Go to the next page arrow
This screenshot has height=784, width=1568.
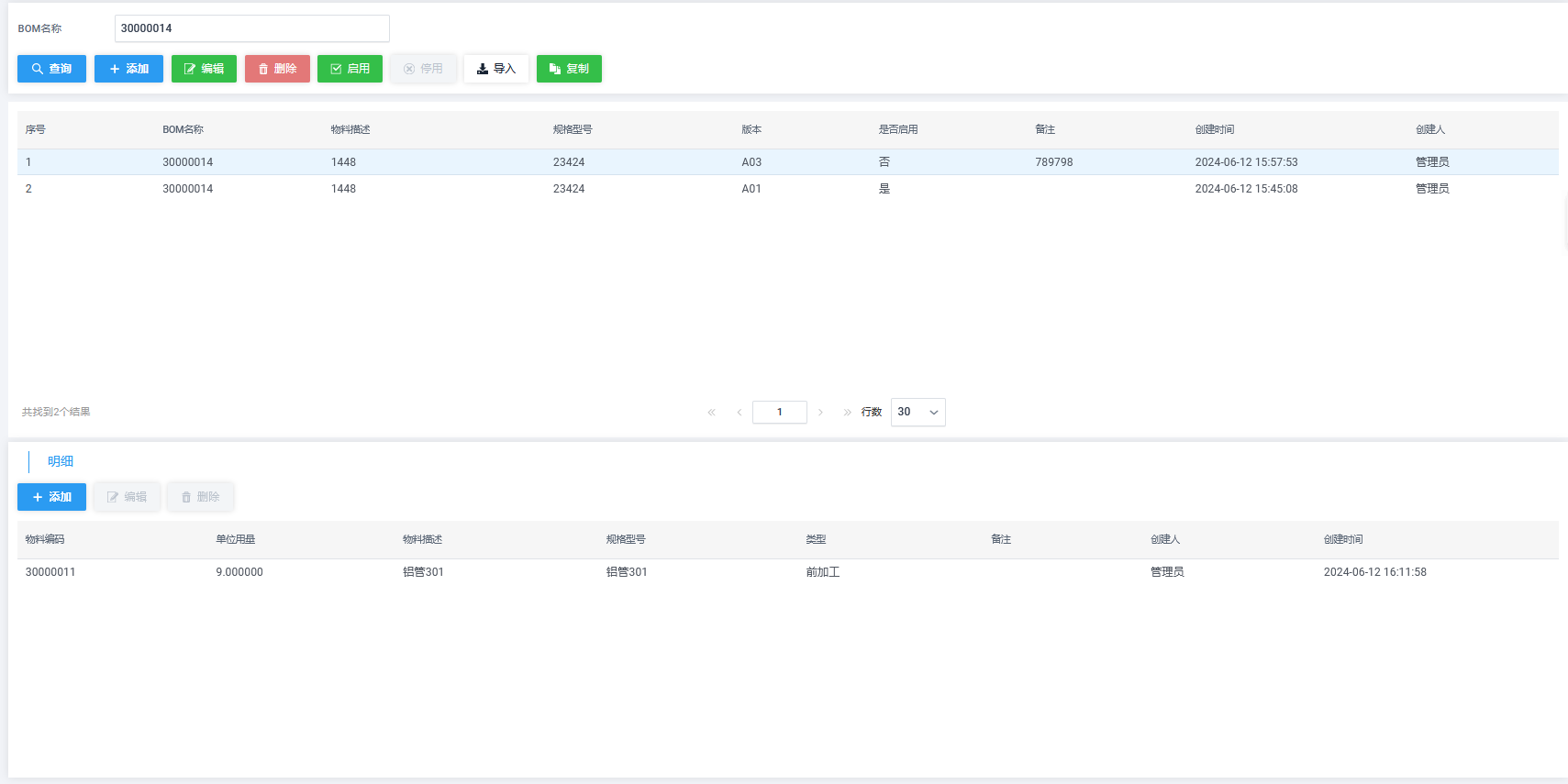[820, 413]
